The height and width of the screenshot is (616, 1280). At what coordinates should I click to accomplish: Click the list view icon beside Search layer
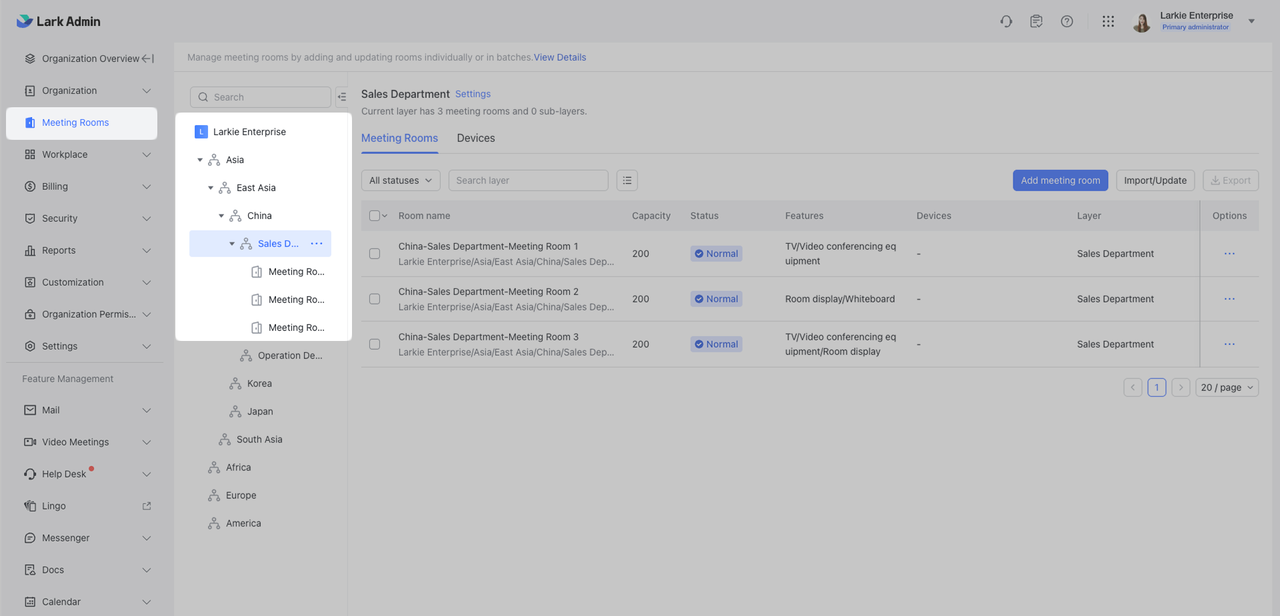coord(627,180)
